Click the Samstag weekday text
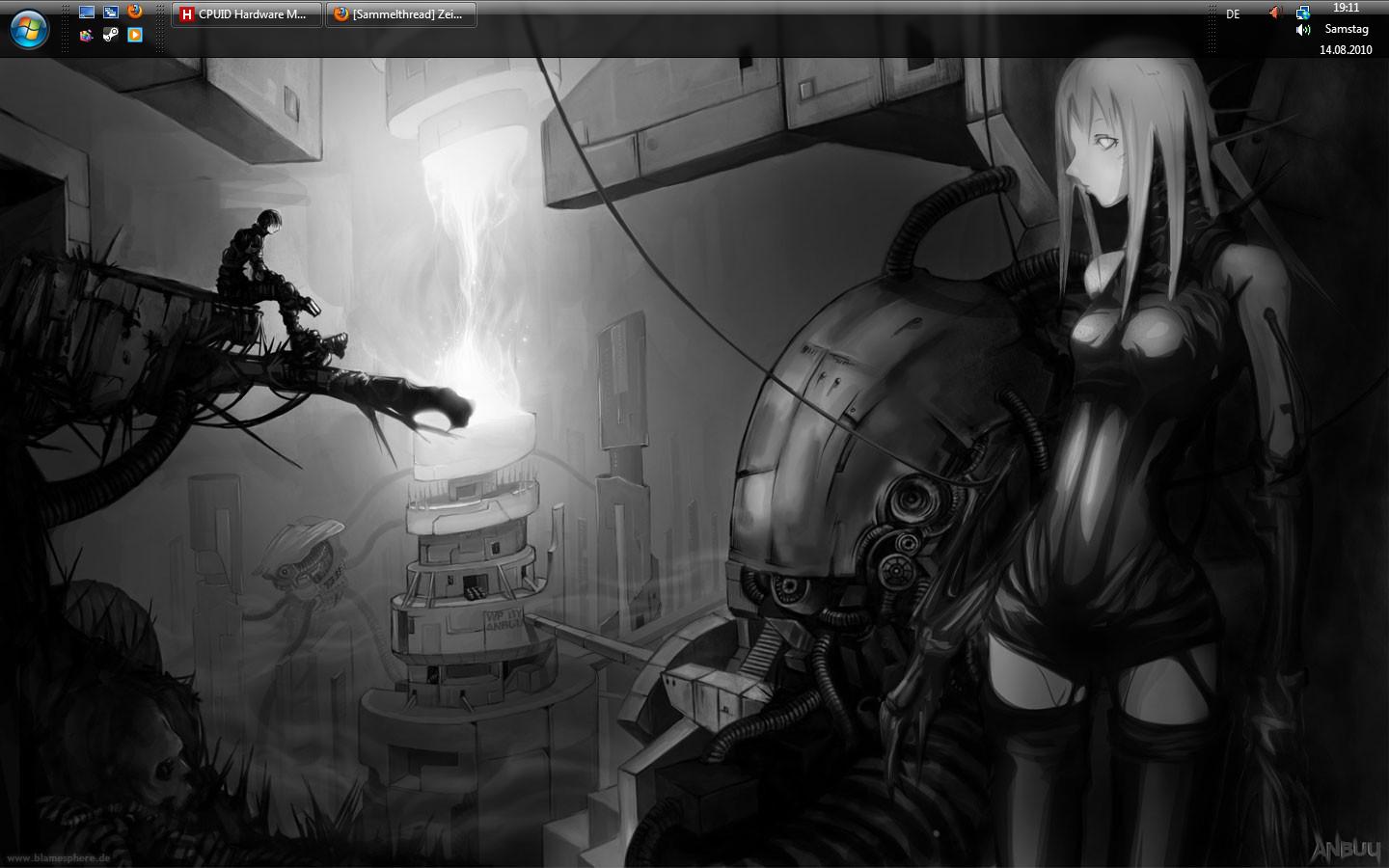This screenshot has width=1389, height=868. (x=1346, y=29)
